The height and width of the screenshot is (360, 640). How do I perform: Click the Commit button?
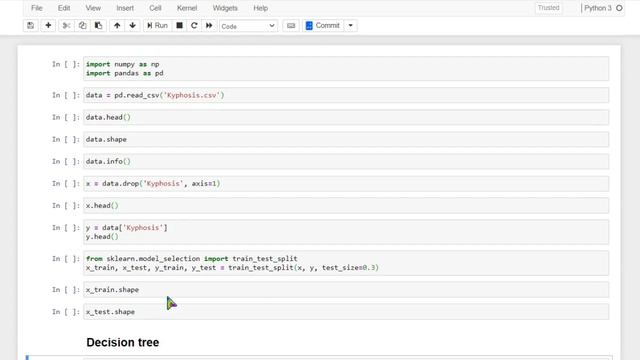tap(323, 26)
